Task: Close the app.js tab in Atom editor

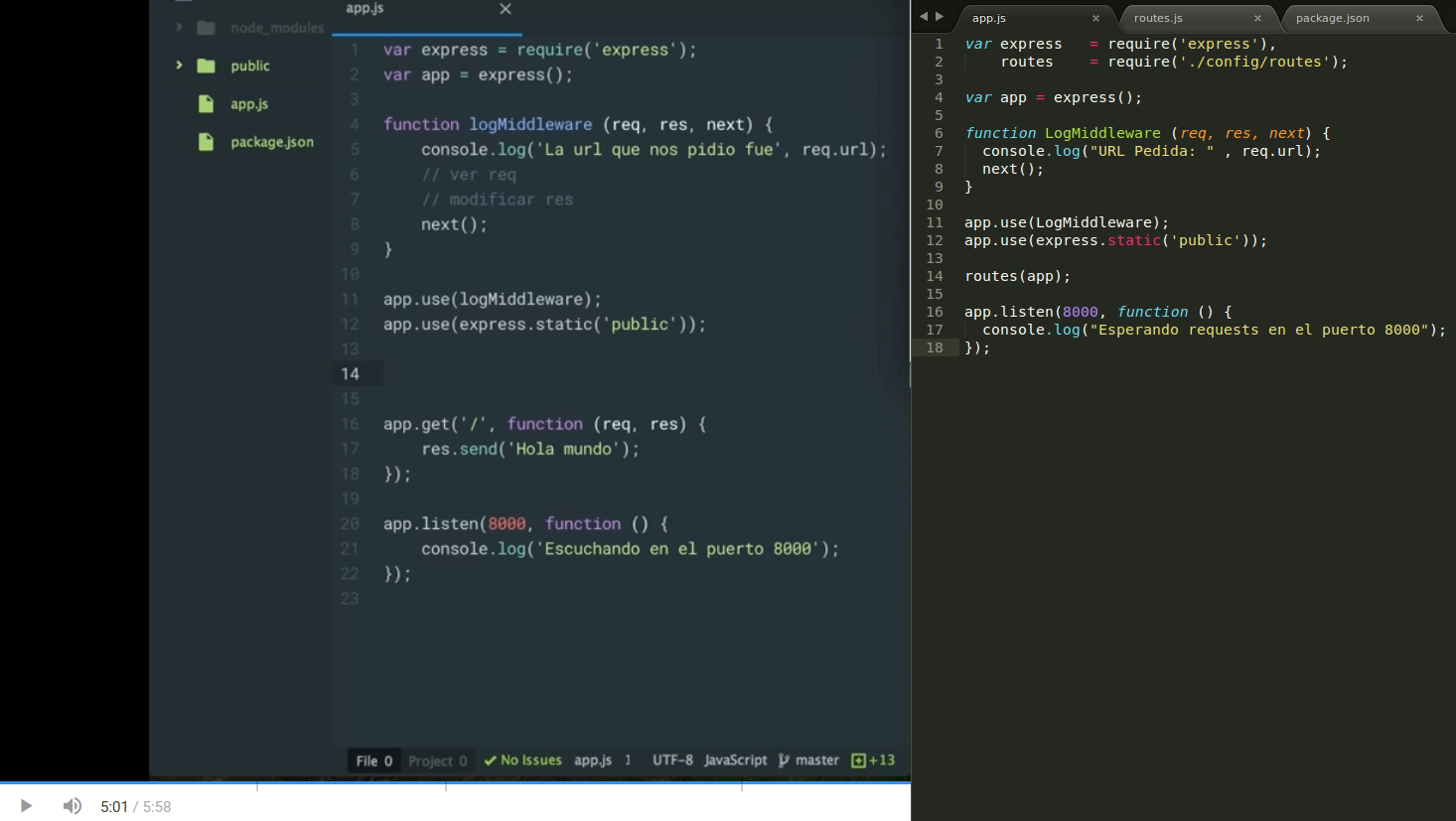Action: click(506, 9)
